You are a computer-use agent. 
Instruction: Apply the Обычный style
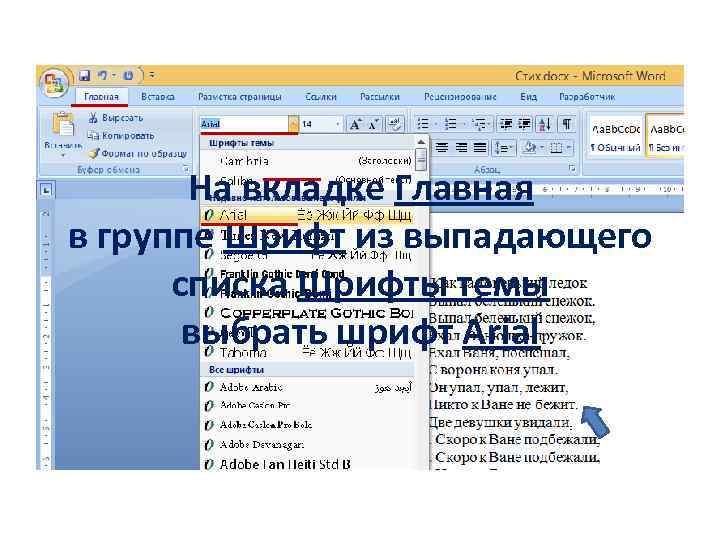coord(615,137)
